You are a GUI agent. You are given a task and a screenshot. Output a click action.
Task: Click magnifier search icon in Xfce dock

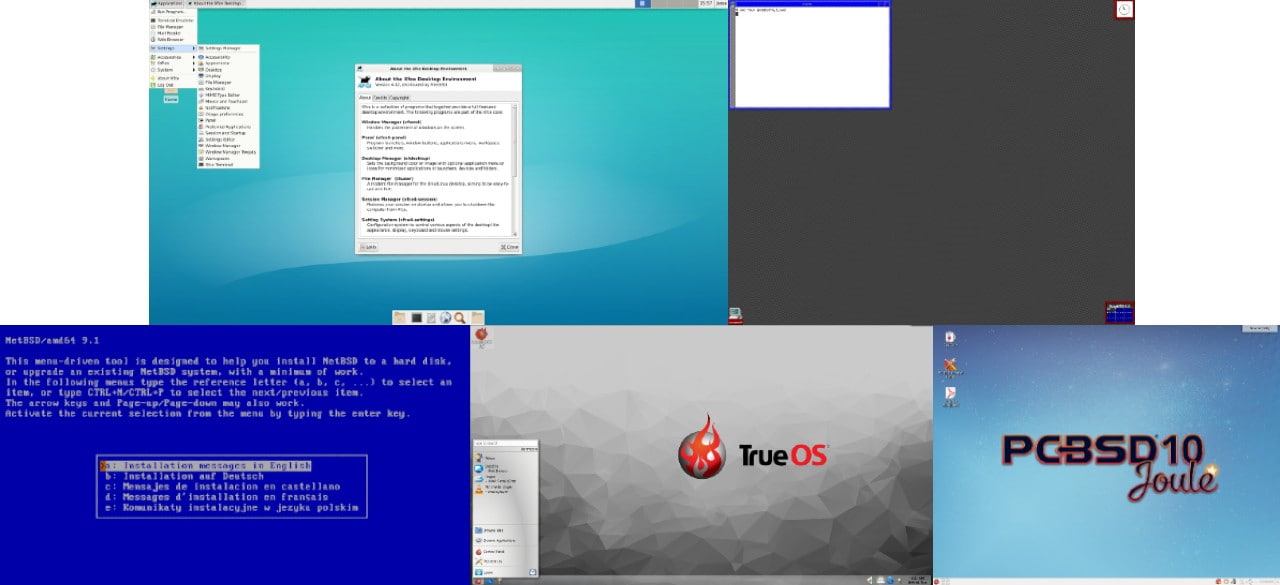coord(460,317)
